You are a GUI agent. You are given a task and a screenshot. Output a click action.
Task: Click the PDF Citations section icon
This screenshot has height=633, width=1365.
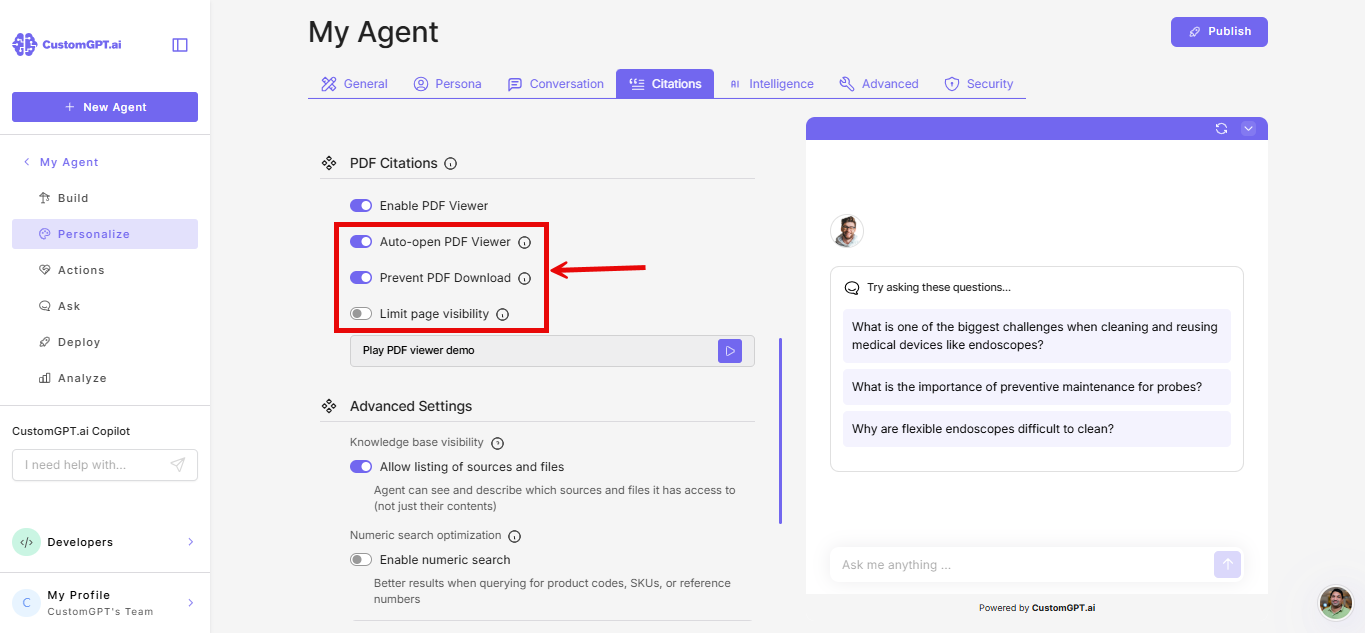point(328,163)
